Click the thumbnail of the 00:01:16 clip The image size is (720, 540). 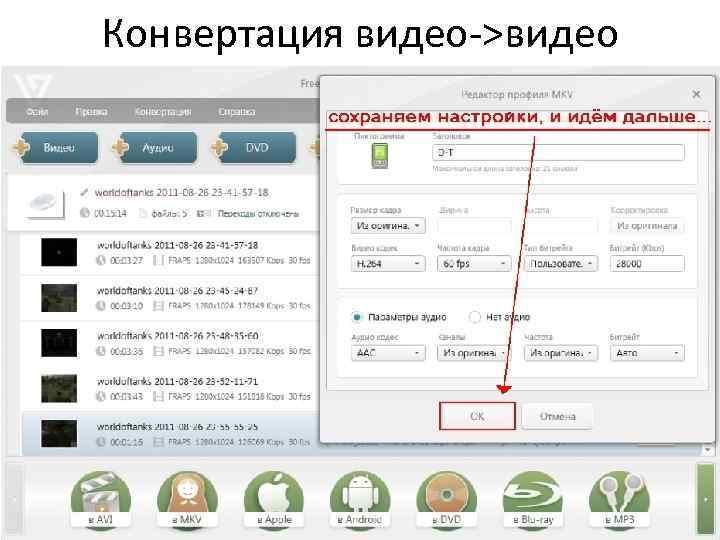(x=59, y=433)
